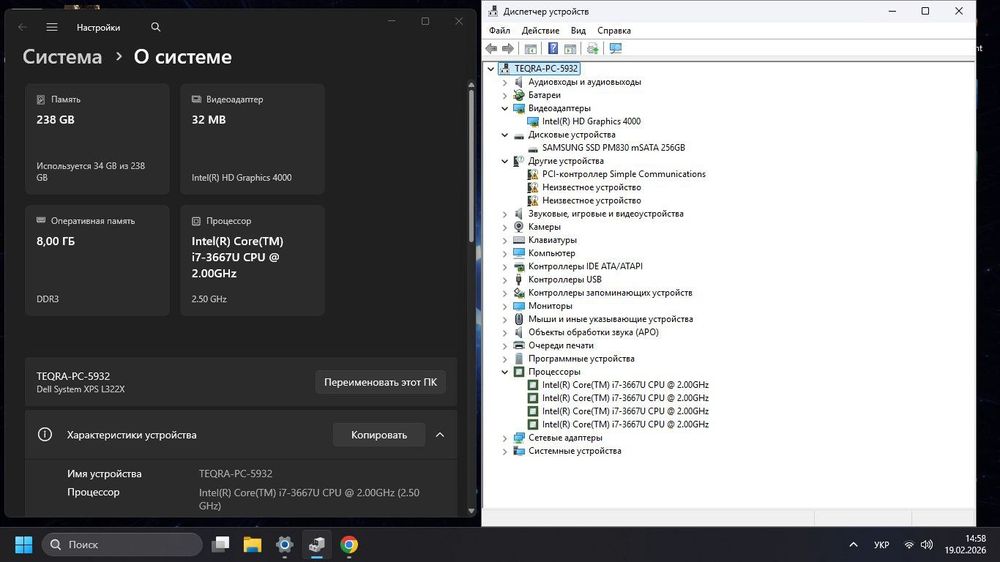Select the Очереди печати tree item
The image size is (1000, 562).
[x=561, y=346]
